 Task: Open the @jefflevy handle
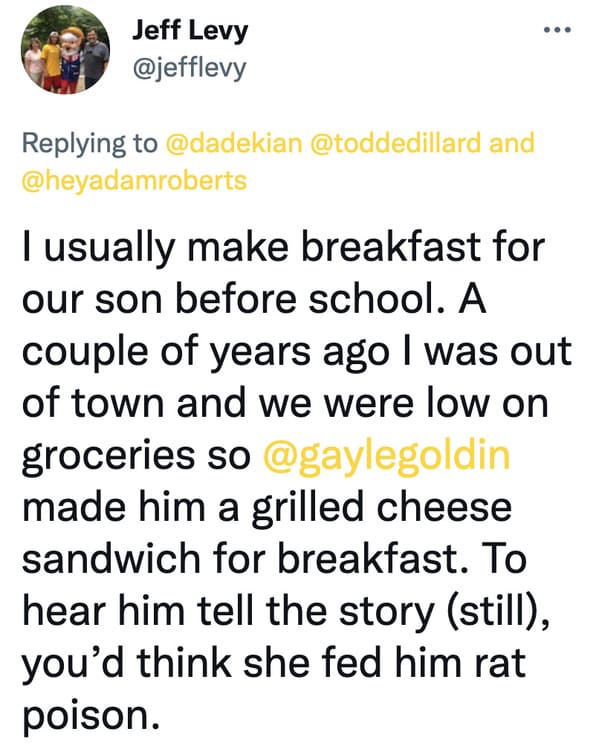189,69
